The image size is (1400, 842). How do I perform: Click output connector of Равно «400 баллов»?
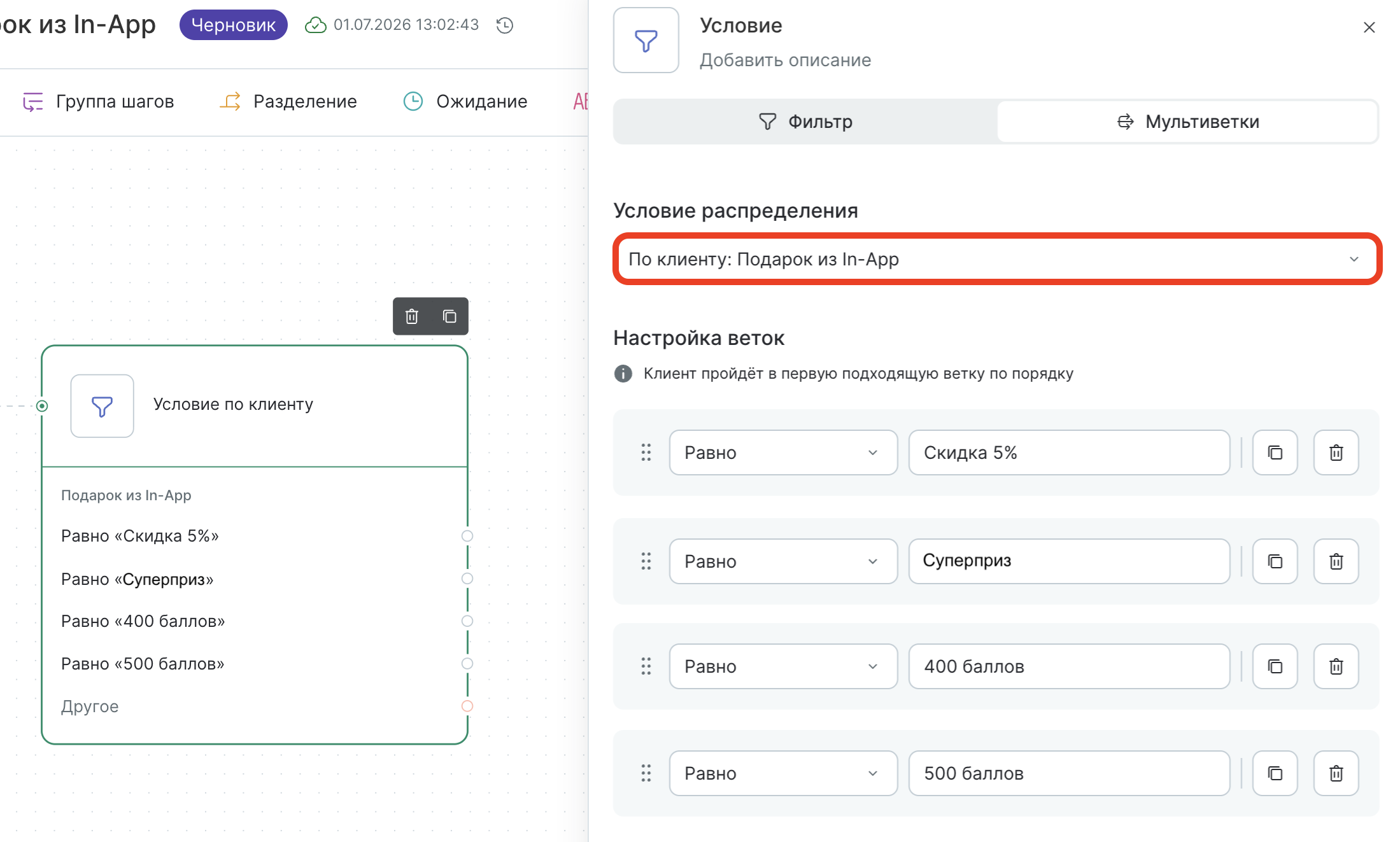click(467, 621)
